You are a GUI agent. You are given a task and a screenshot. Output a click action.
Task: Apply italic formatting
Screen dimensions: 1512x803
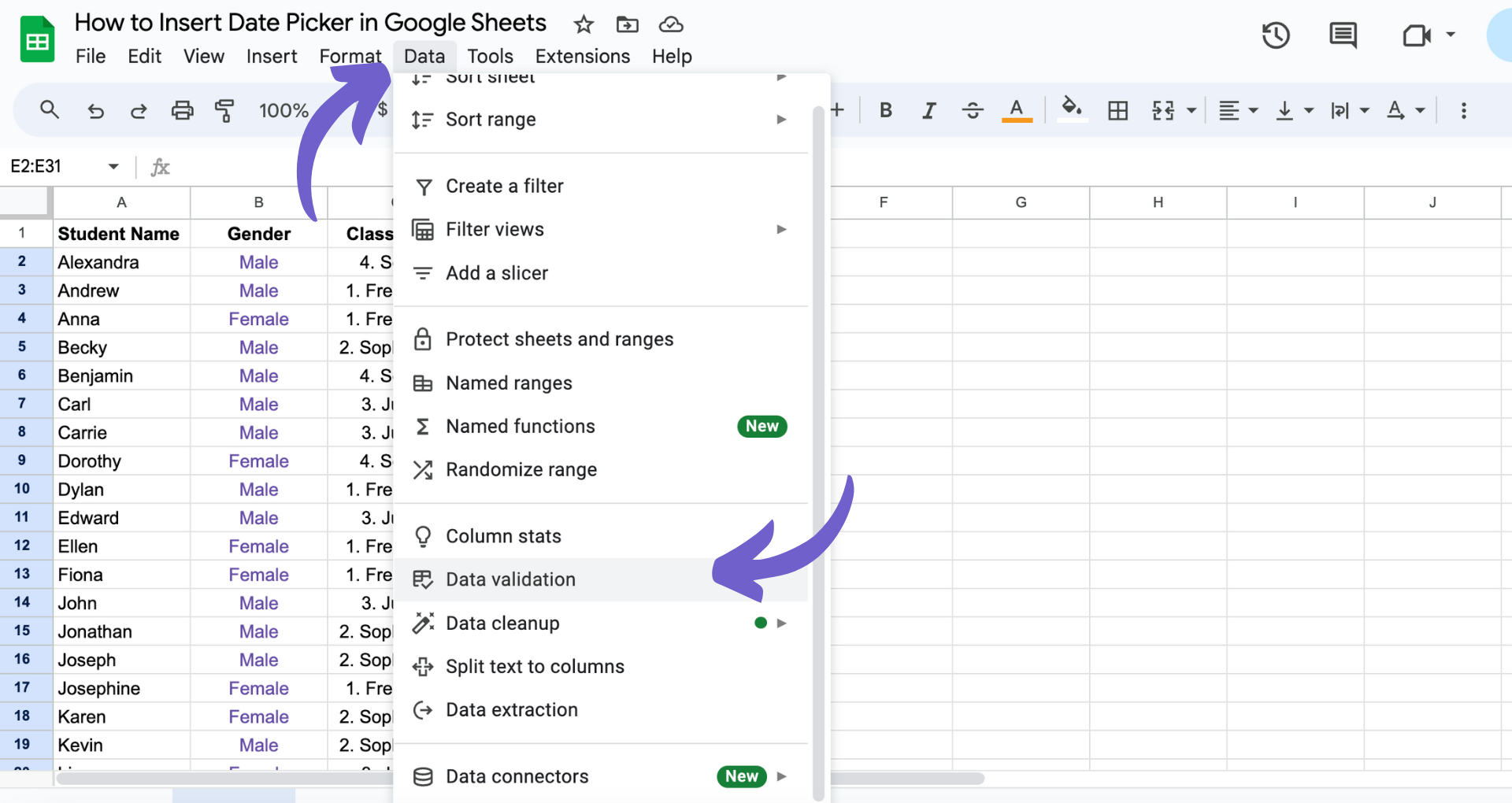pyautogui.click(x=928, y=110)
